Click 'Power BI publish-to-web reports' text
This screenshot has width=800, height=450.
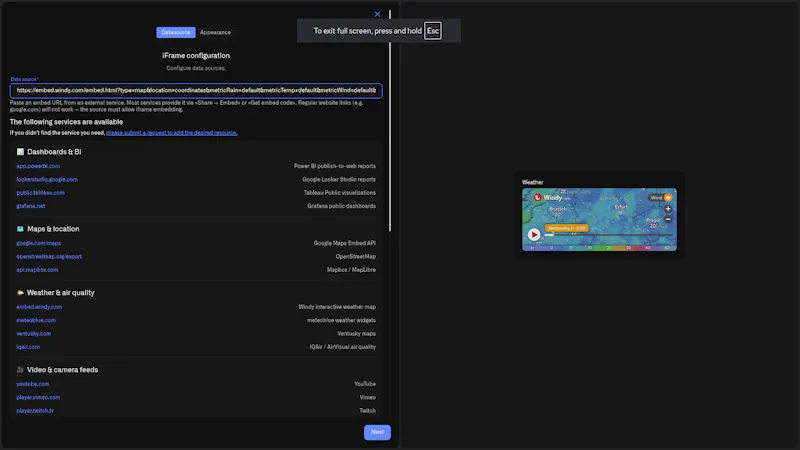(x=335, y=166)
